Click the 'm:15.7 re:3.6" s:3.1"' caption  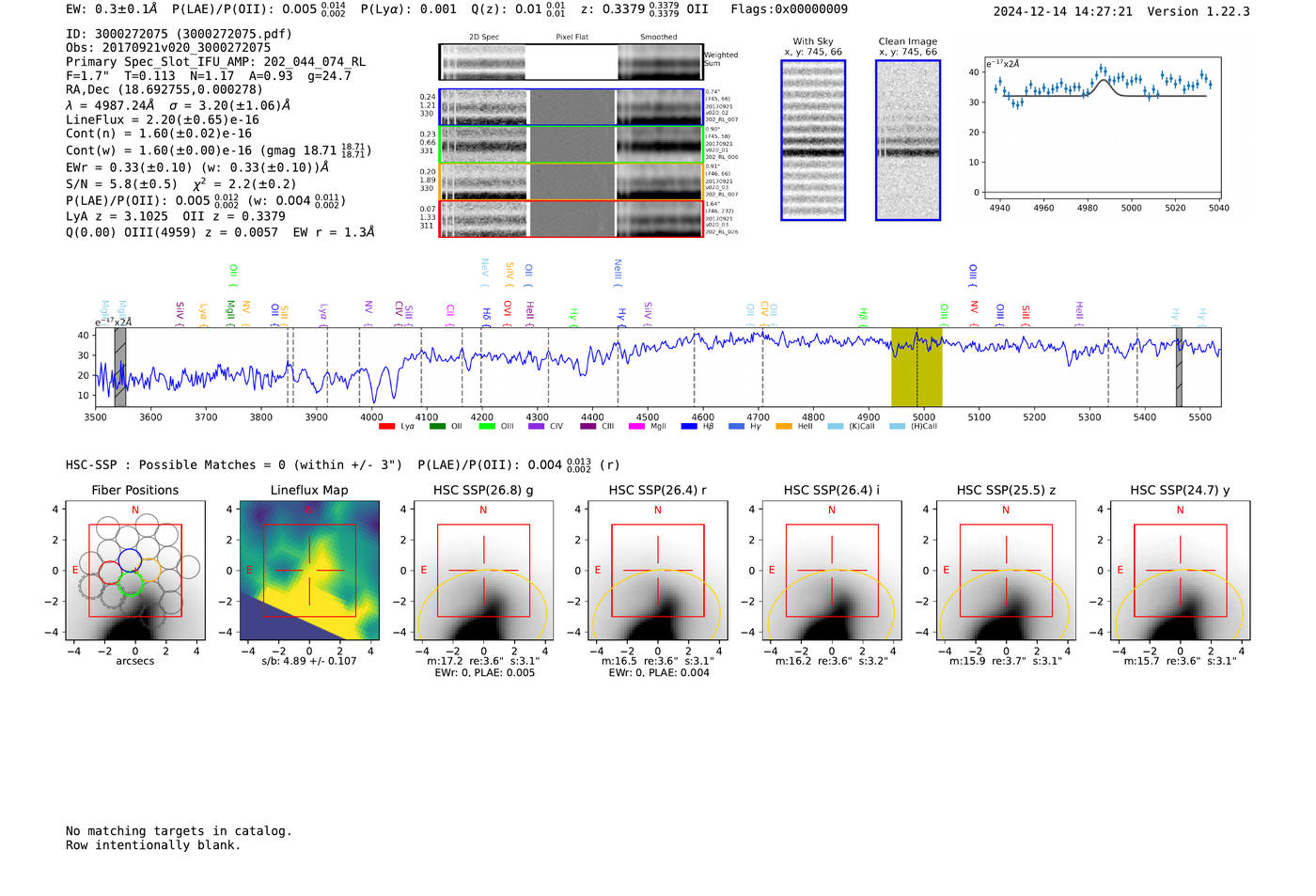click(1180, 661)
